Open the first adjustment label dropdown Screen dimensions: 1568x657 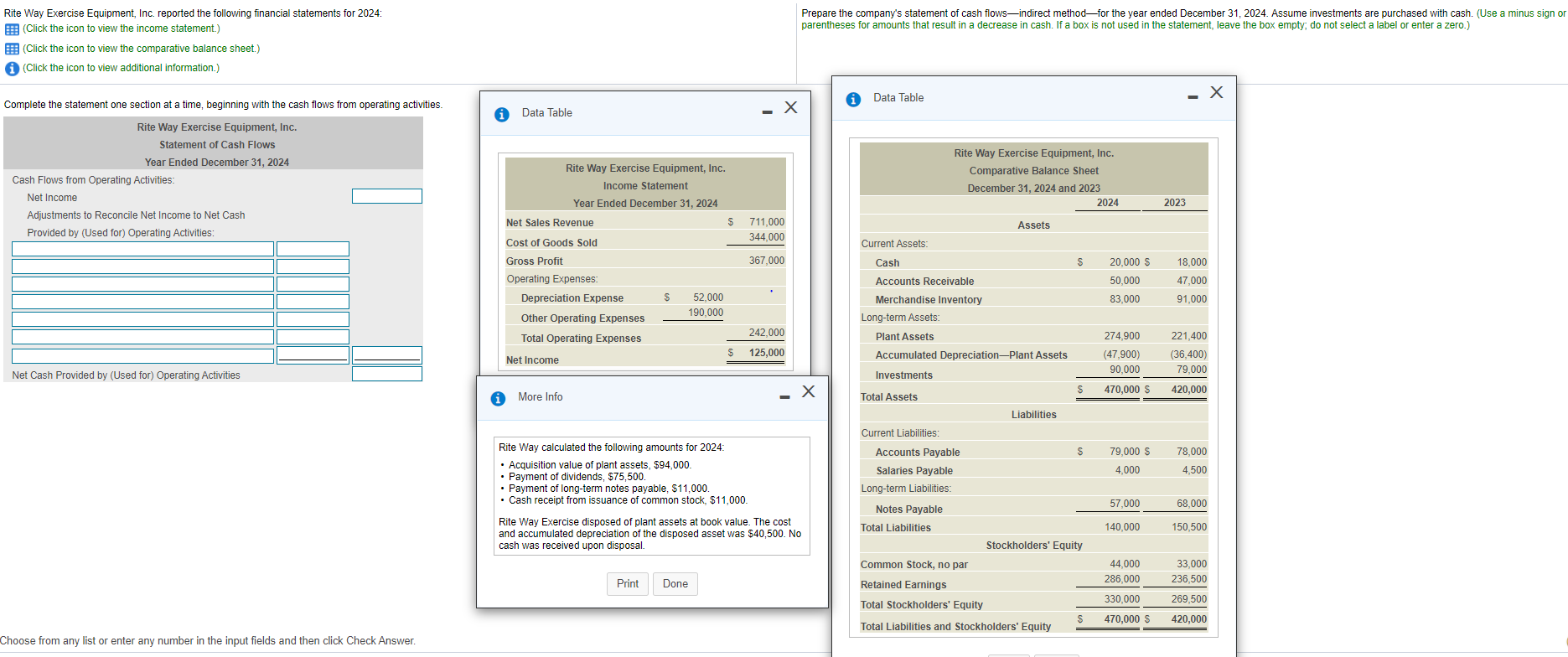[142, 249]
